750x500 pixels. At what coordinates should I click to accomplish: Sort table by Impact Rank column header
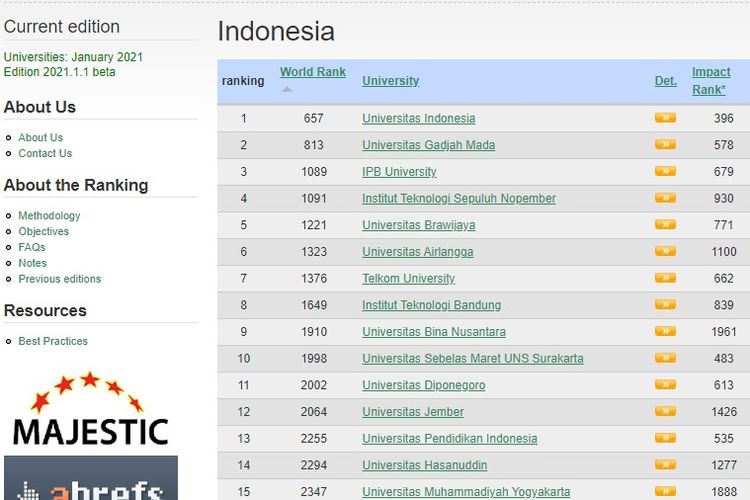point(710,81)
